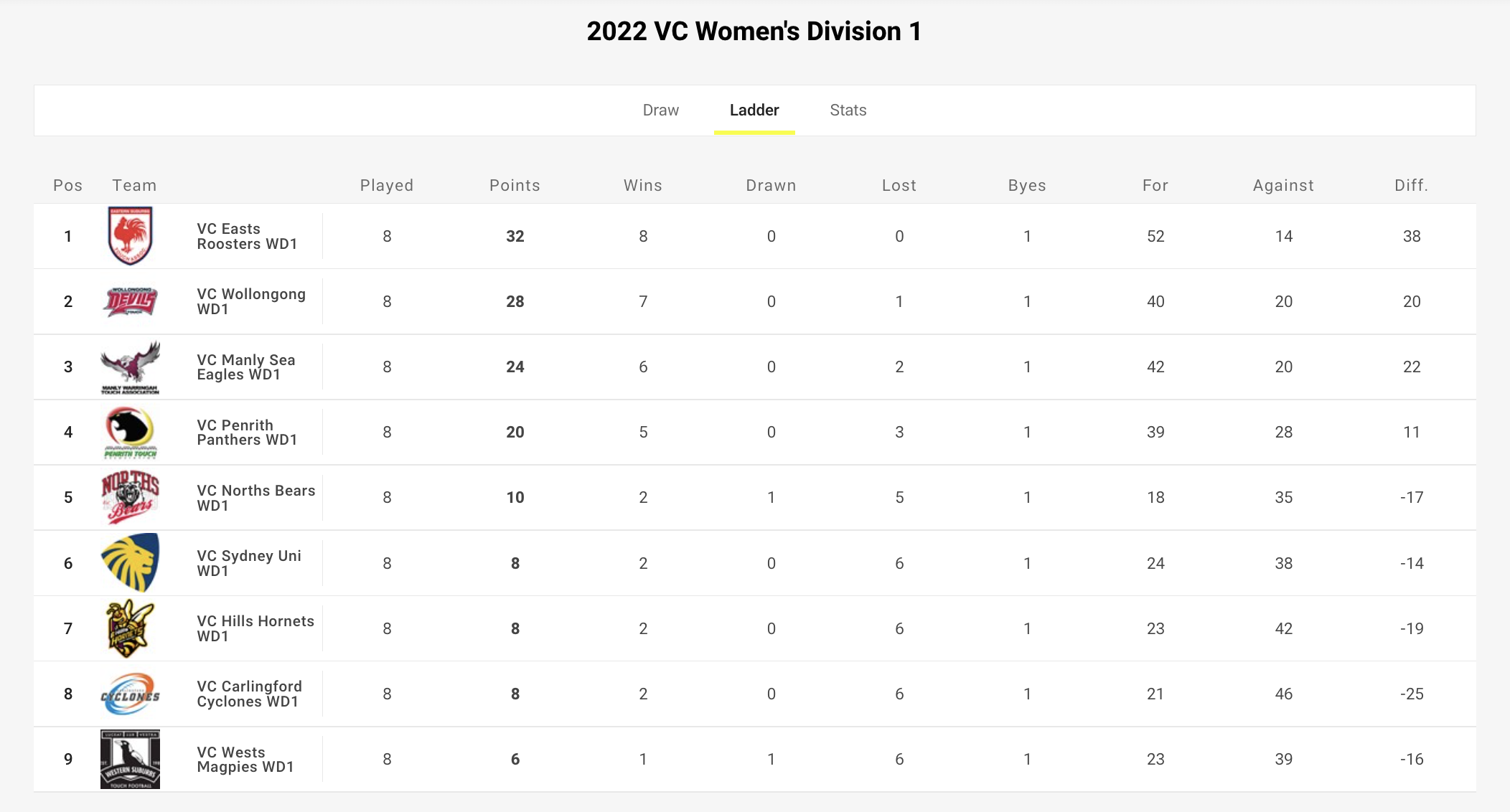1510x812 pixels.
Task: Open VC Hills Hornets WD1 team name
Action: [255, 628]
